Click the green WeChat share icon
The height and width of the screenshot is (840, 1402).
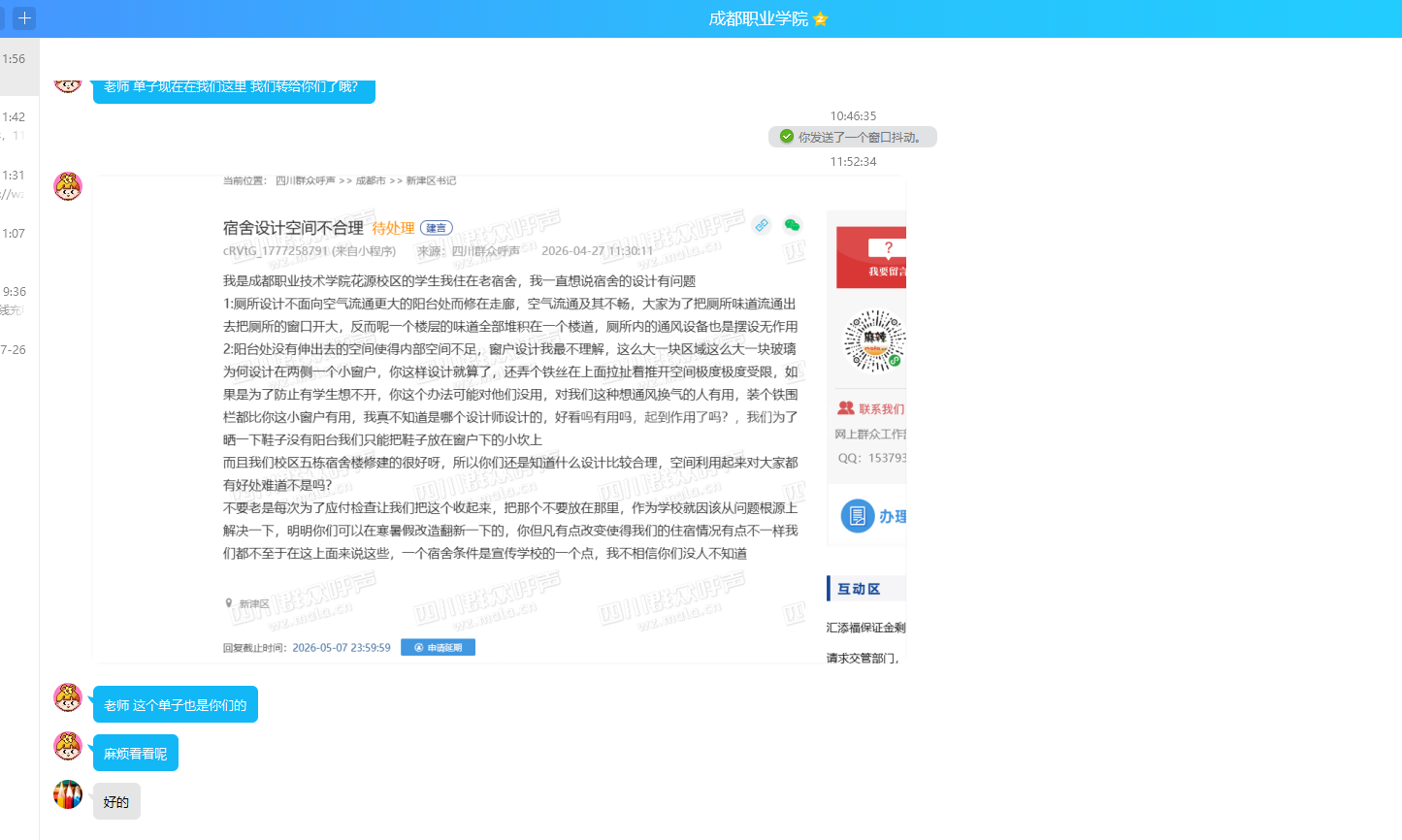tap(793, 225)
